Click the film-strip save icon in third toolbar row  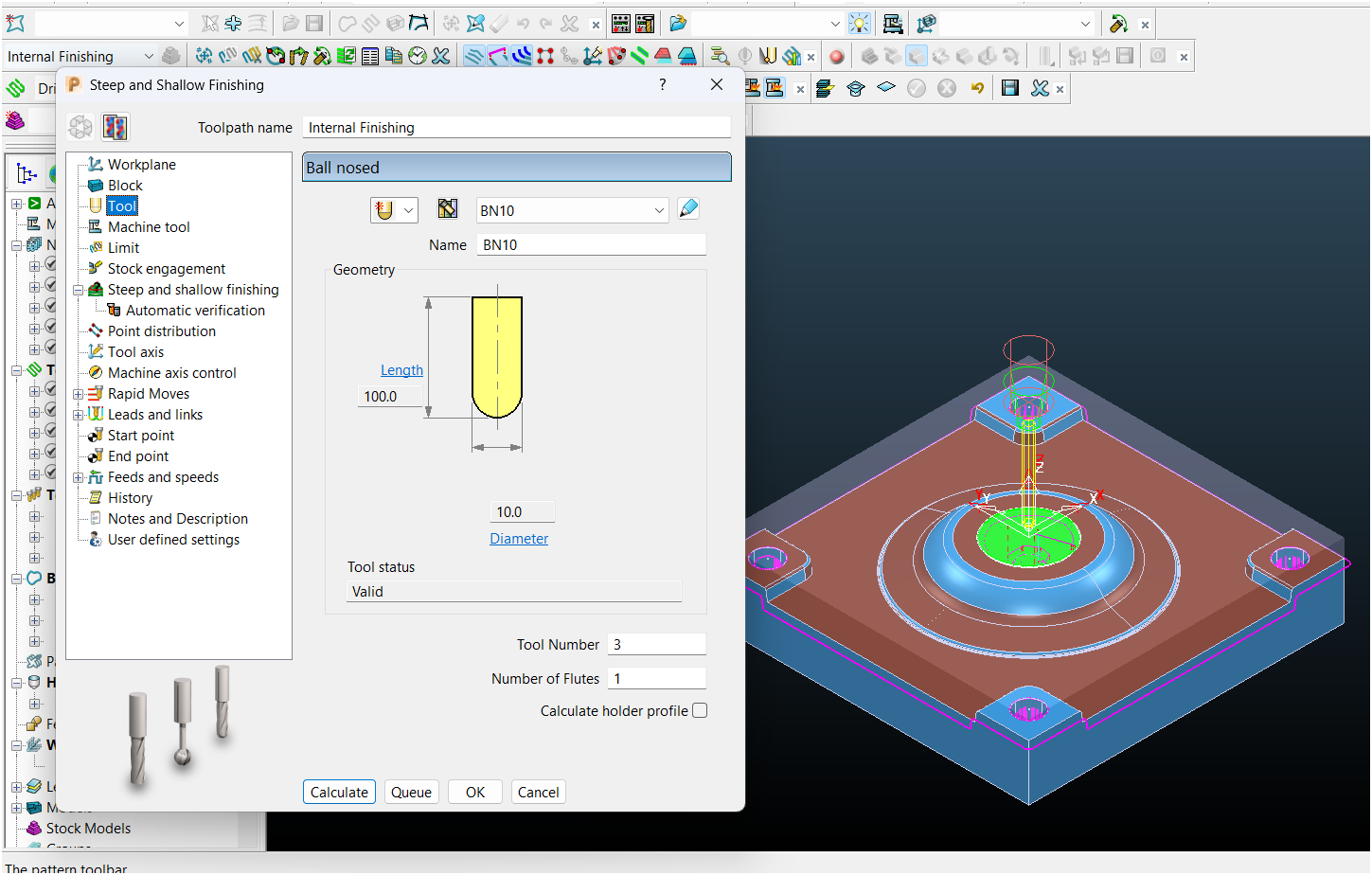pyautogui.click(x=1010, y=88)
